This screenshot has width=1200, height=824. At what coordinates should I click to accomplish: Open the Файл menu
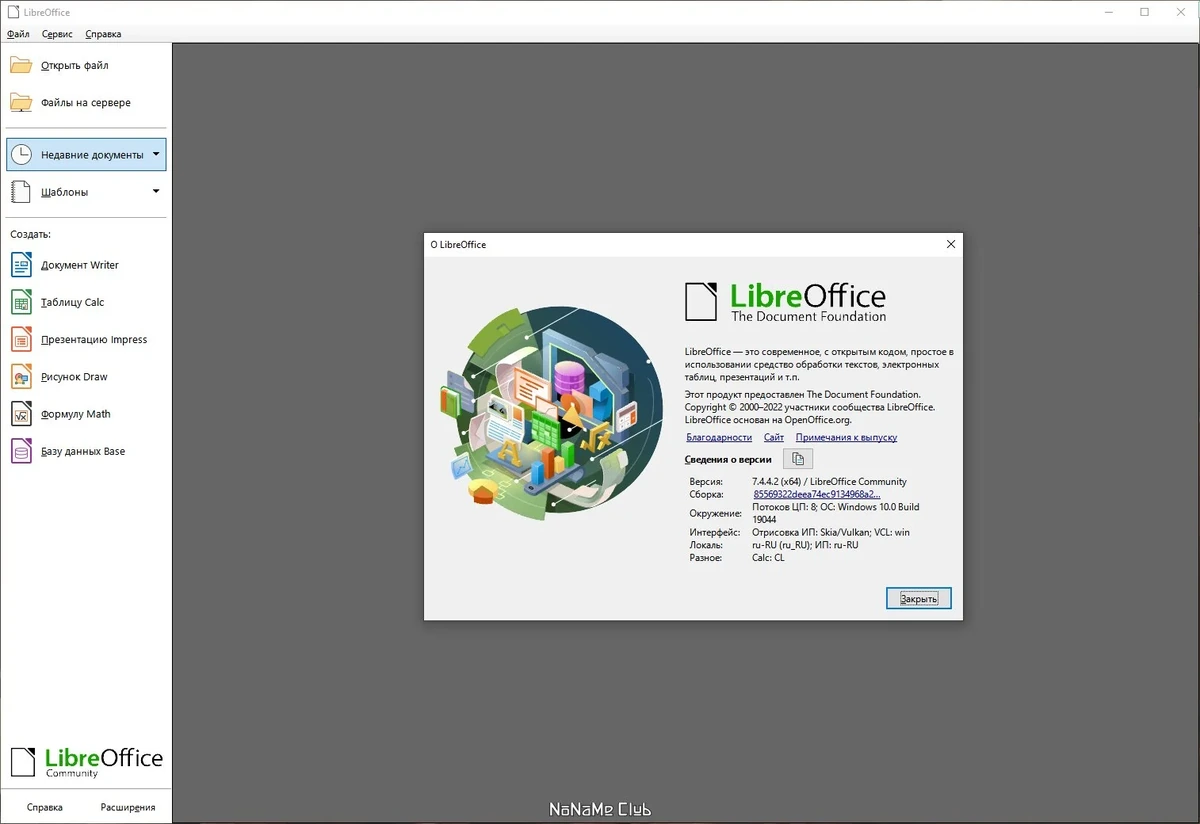pos(18,34)
